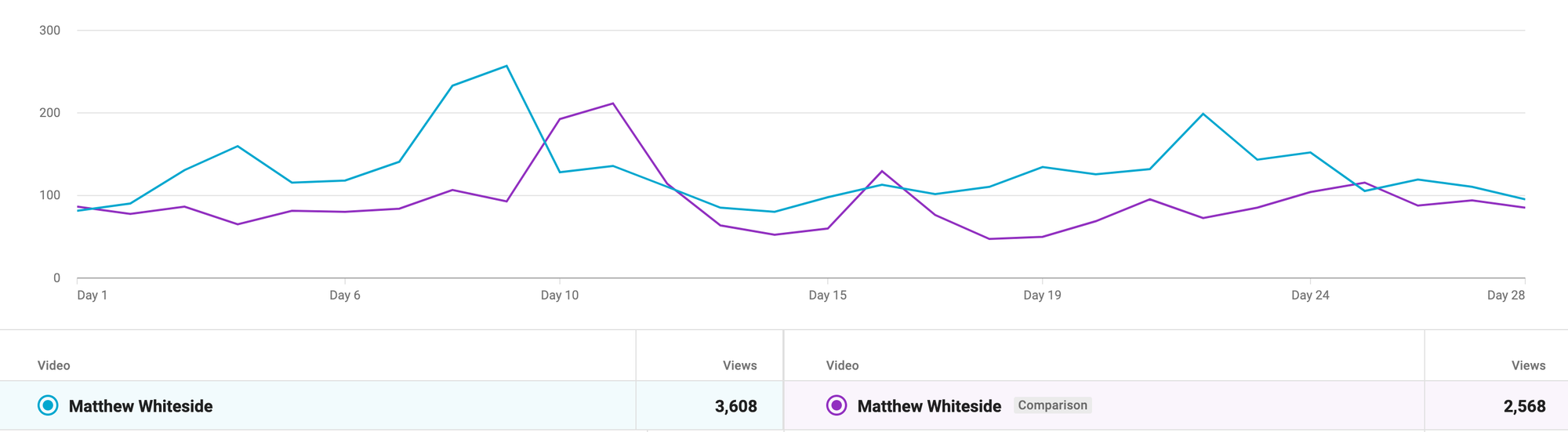Click the Day 28 axis label
1568x432 pixels.
tap(1505, 295)
